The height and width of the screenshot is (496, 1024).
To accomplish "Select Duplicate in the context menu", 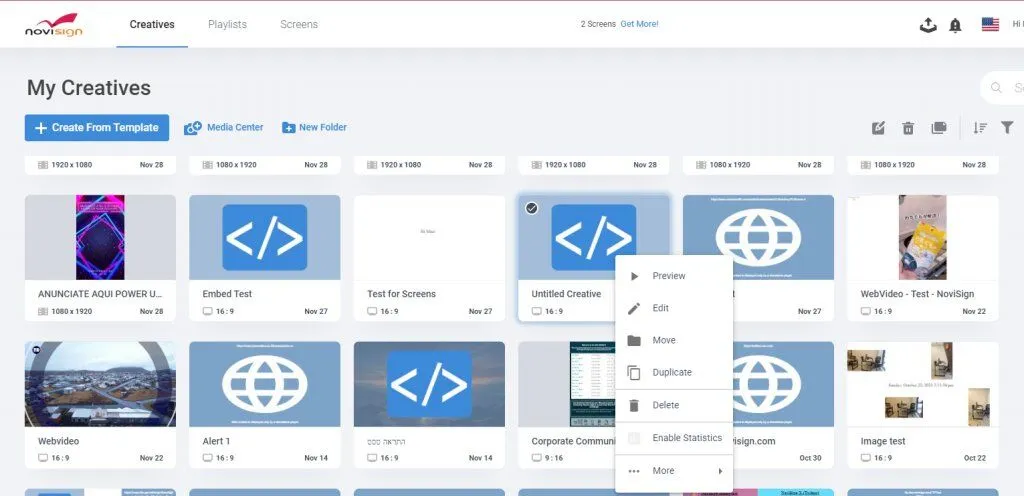I will point(671,373).
